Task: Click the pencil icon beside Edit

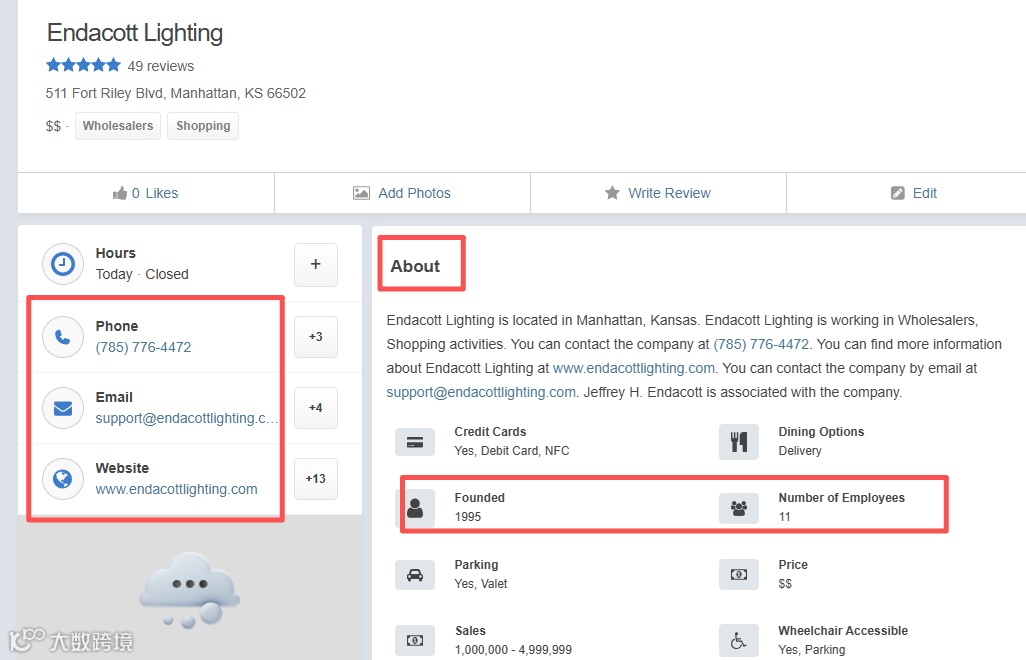Action: tap(898, 193)
